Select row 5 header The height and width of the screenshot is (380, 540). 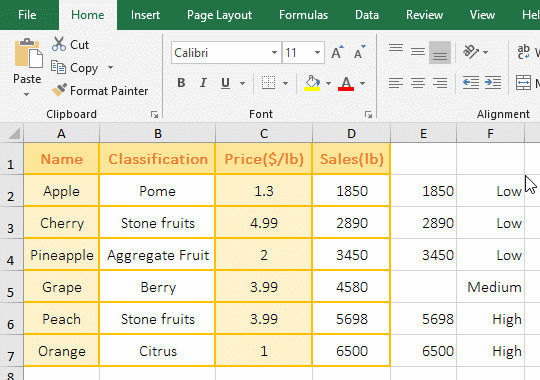11,287
